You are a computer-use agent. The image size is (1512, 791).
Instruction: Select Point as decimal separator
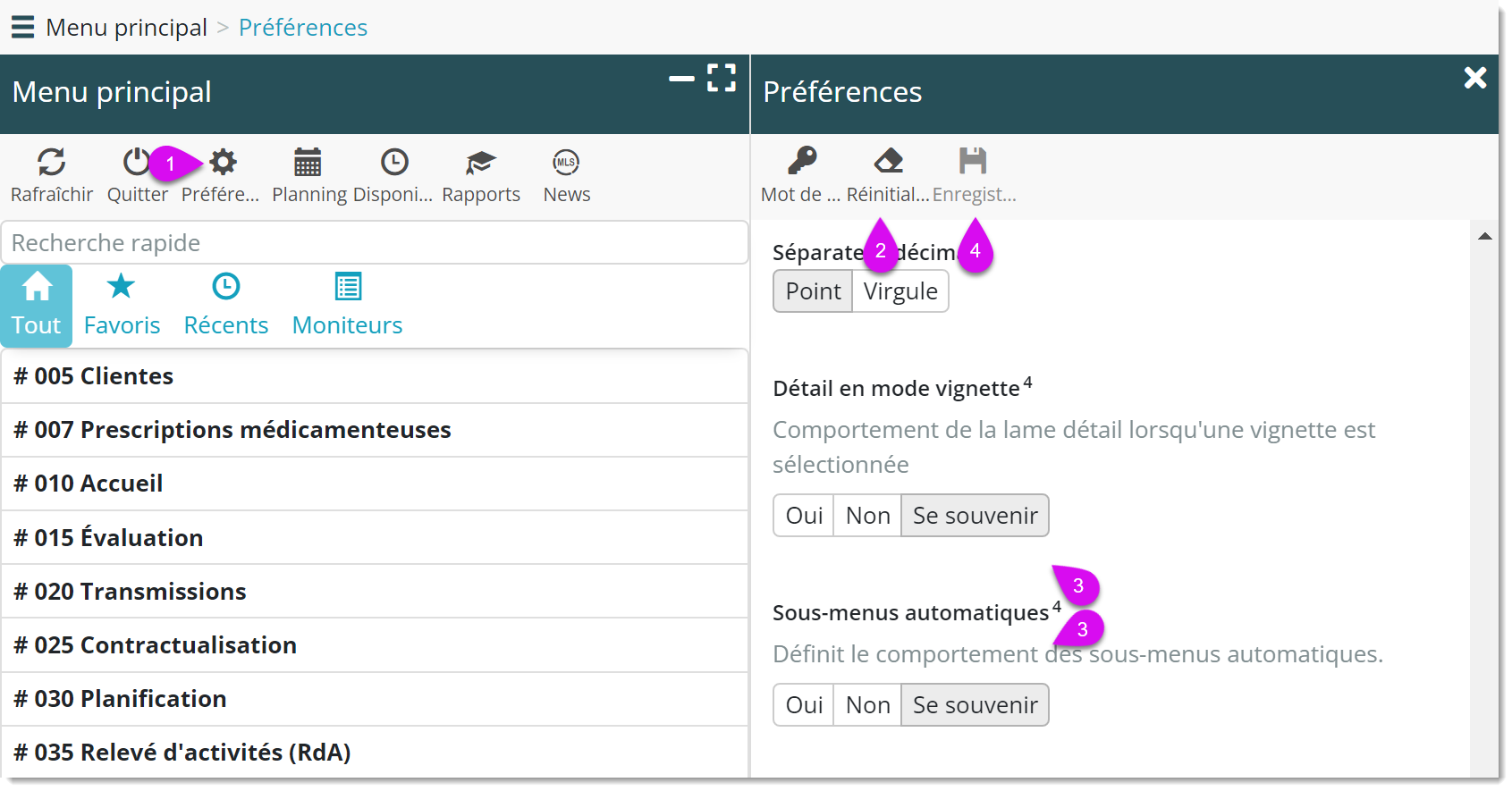(813, 291)
